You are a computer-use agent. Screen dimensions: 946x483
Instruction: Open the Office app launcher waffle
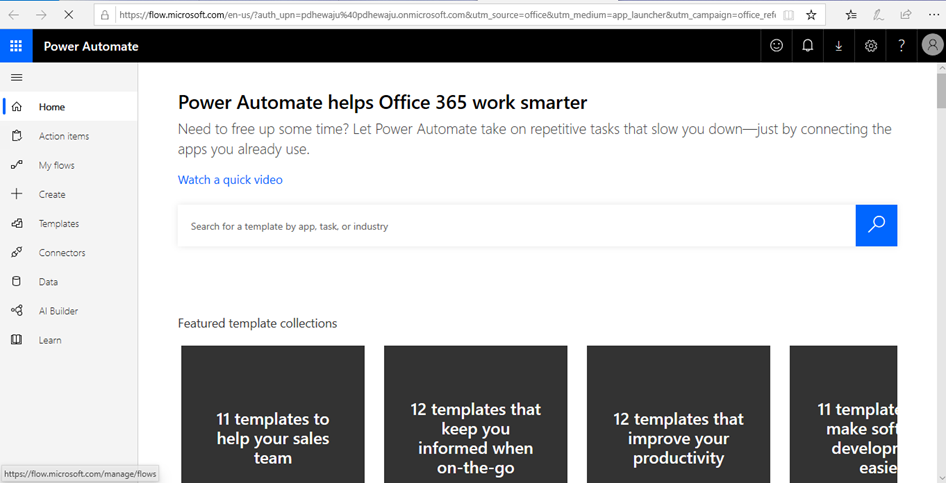pyautogui.click(x=16, y=46)
